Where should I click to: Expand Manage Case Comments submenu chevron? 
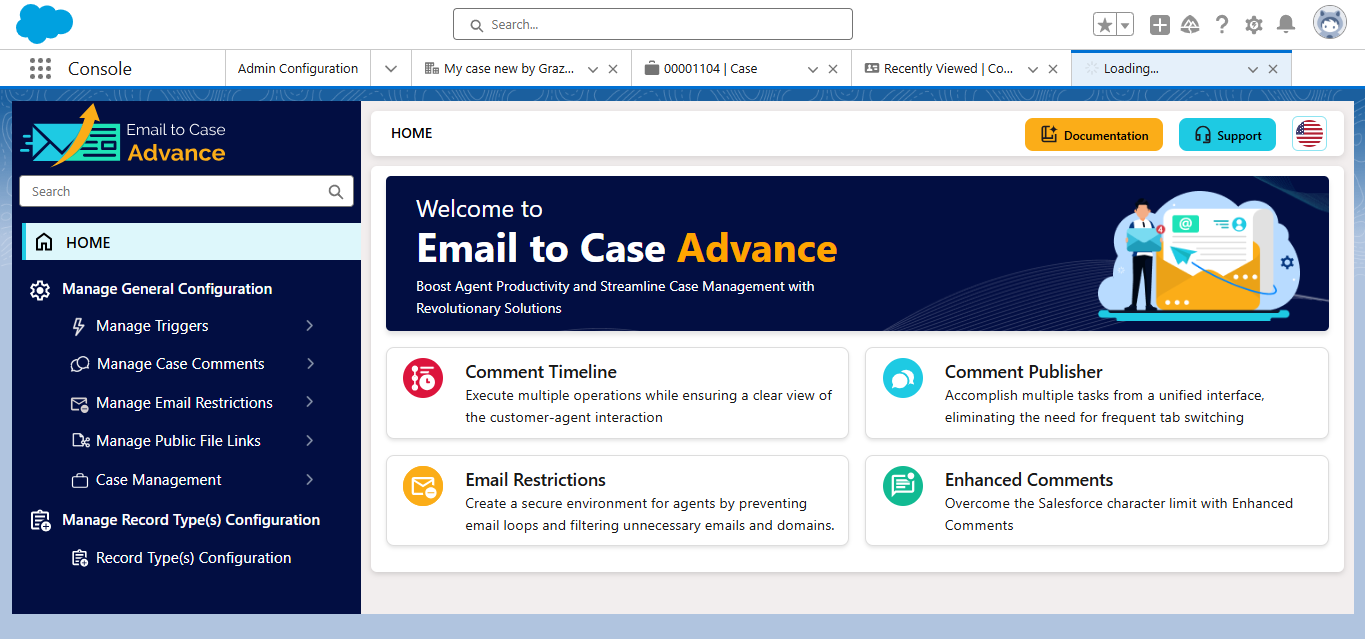pos(310,364)
